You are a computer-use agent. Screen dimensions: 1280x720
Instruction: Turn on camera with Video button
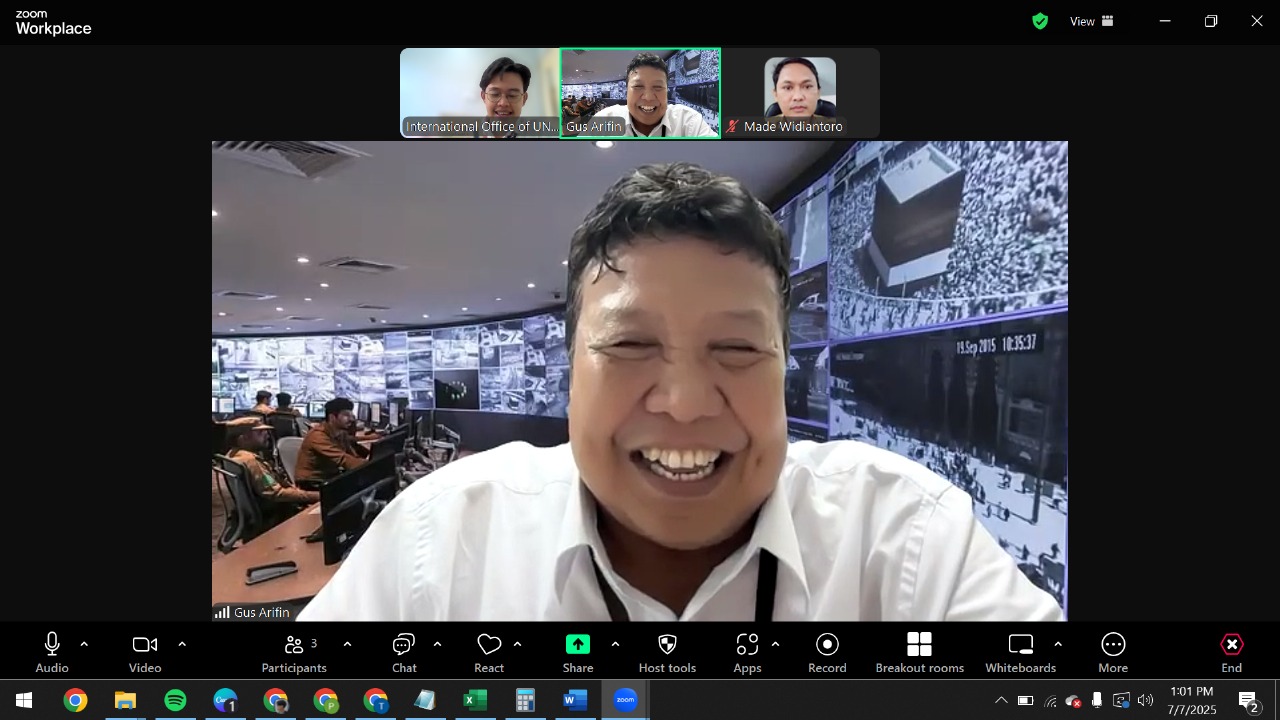(145, 653)
